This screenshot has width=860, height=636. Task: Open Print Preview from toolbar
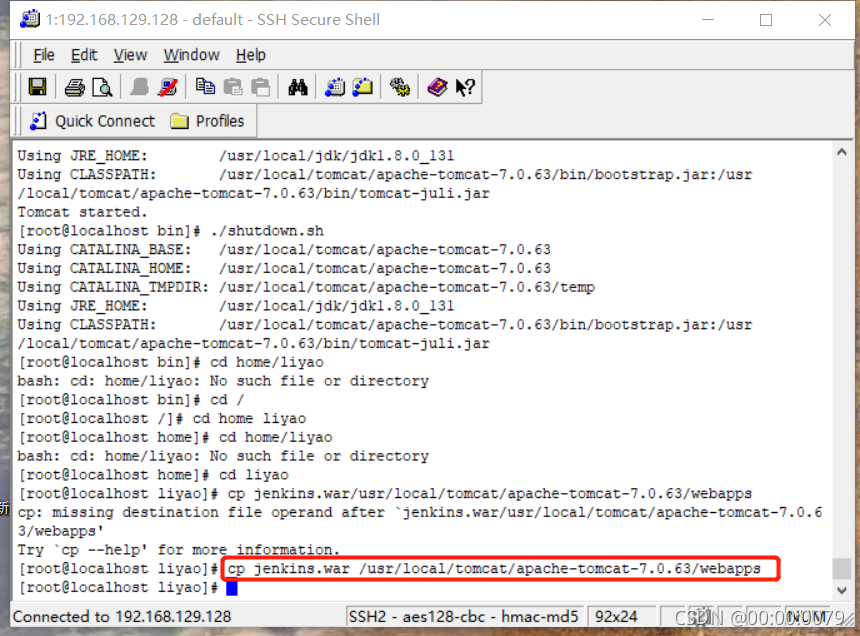[102, 87]
